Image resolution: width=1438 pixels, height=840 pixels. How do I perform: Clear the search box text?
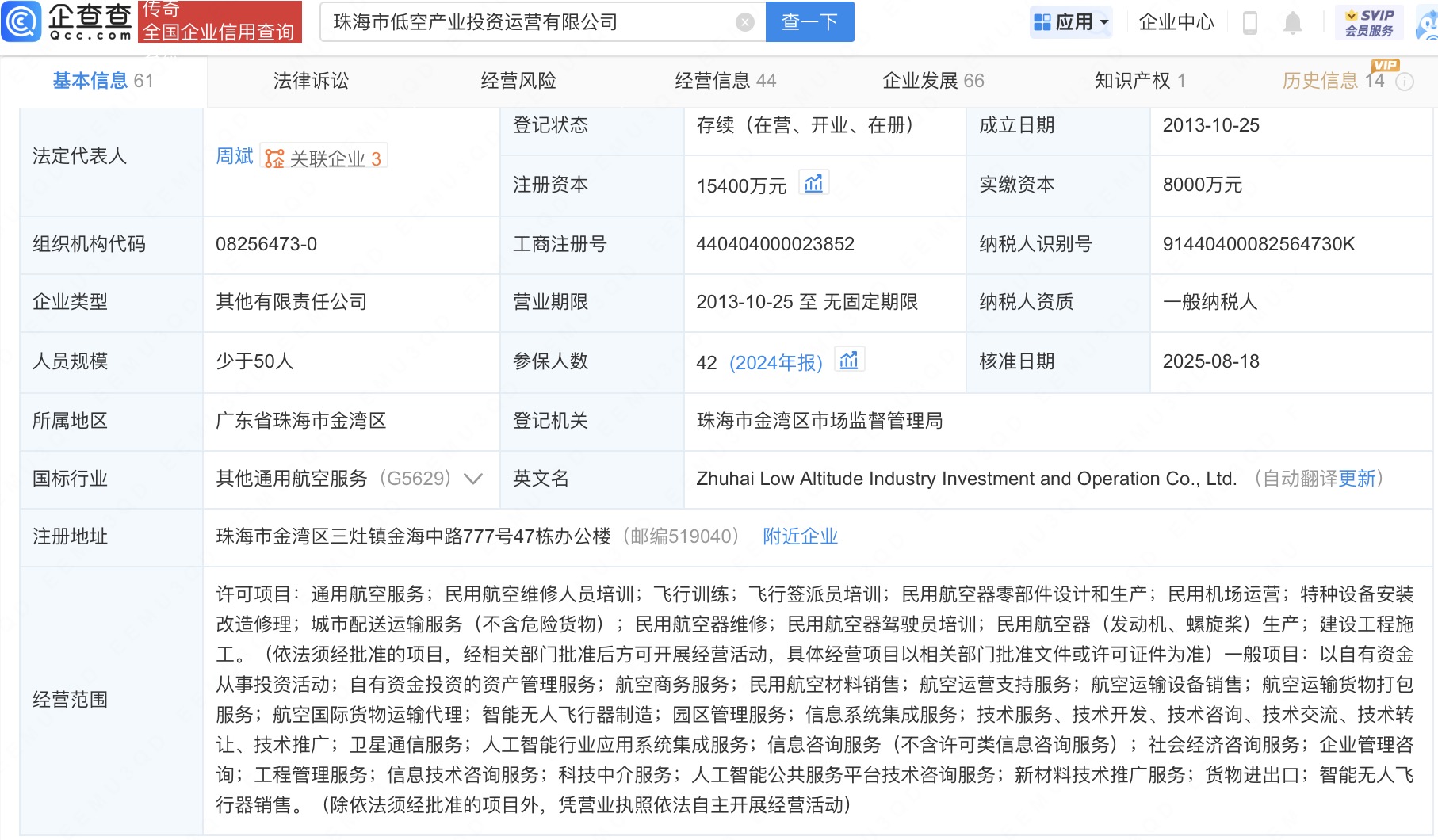click(x=744, y=22)
